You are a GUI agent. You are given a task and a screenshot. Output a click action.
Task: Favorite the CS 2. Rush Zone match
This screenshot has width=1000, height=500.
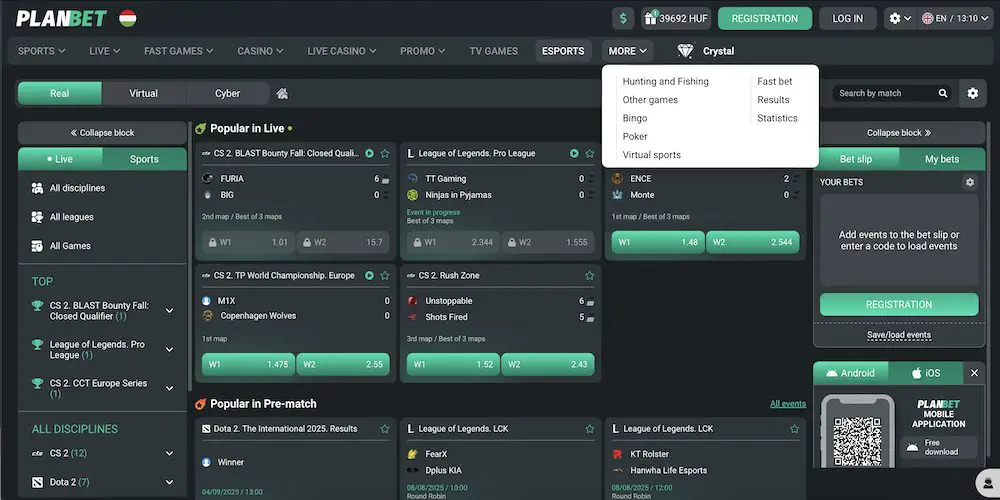[589, 276]
